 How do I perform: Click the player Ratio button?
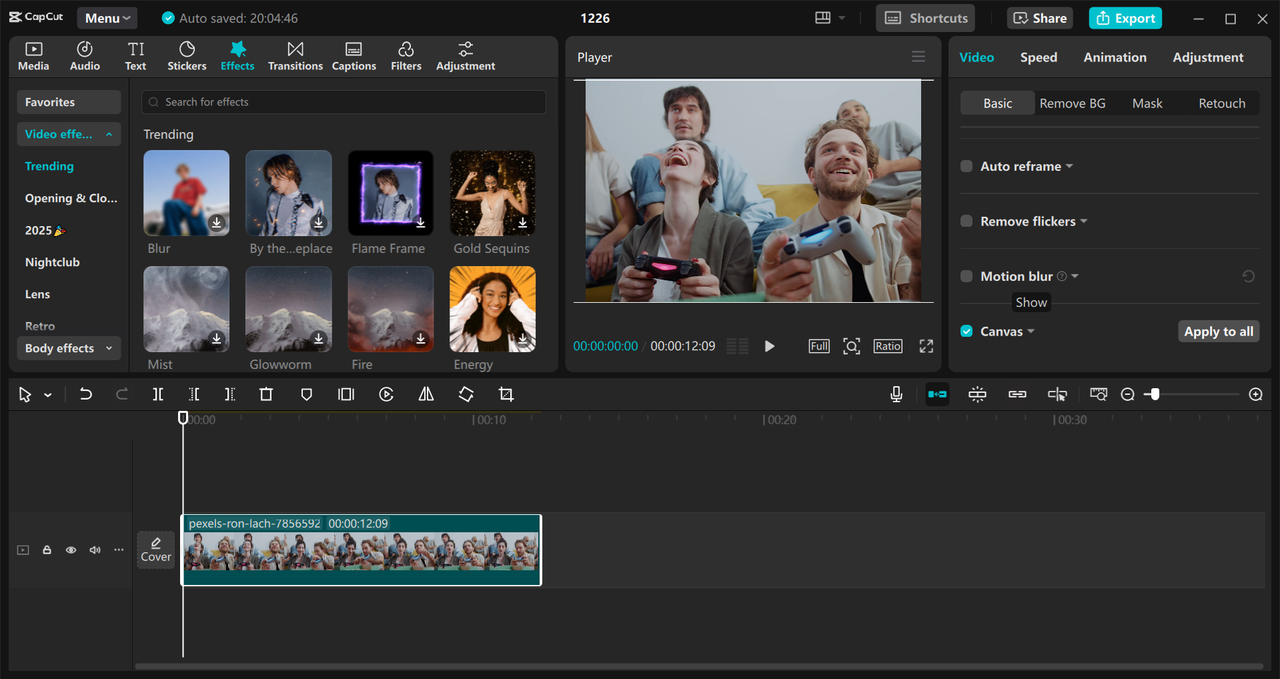[888, 346]
